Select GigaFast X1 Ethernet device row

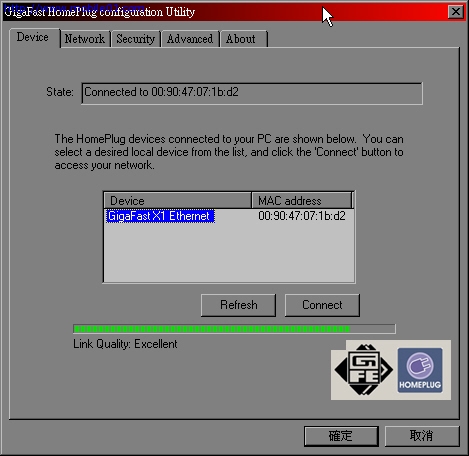(160, 216)
